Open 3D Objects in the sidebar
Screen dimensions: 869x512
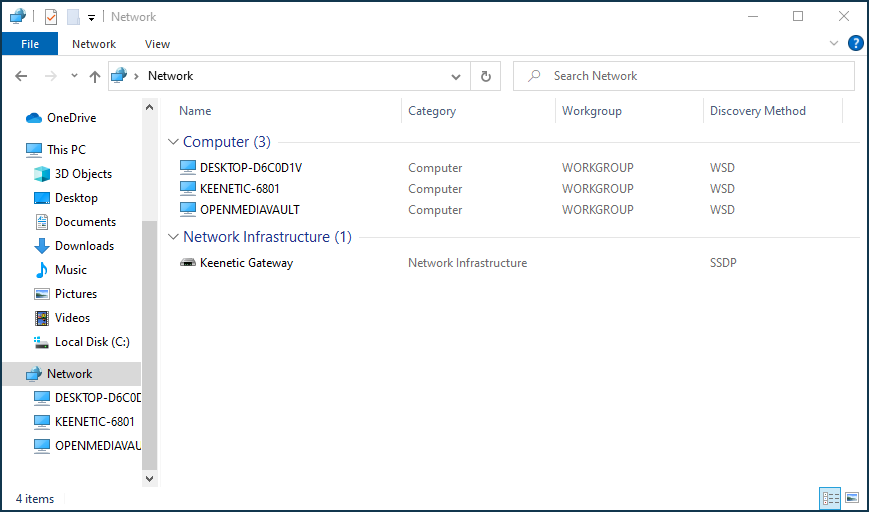(83, 173)
